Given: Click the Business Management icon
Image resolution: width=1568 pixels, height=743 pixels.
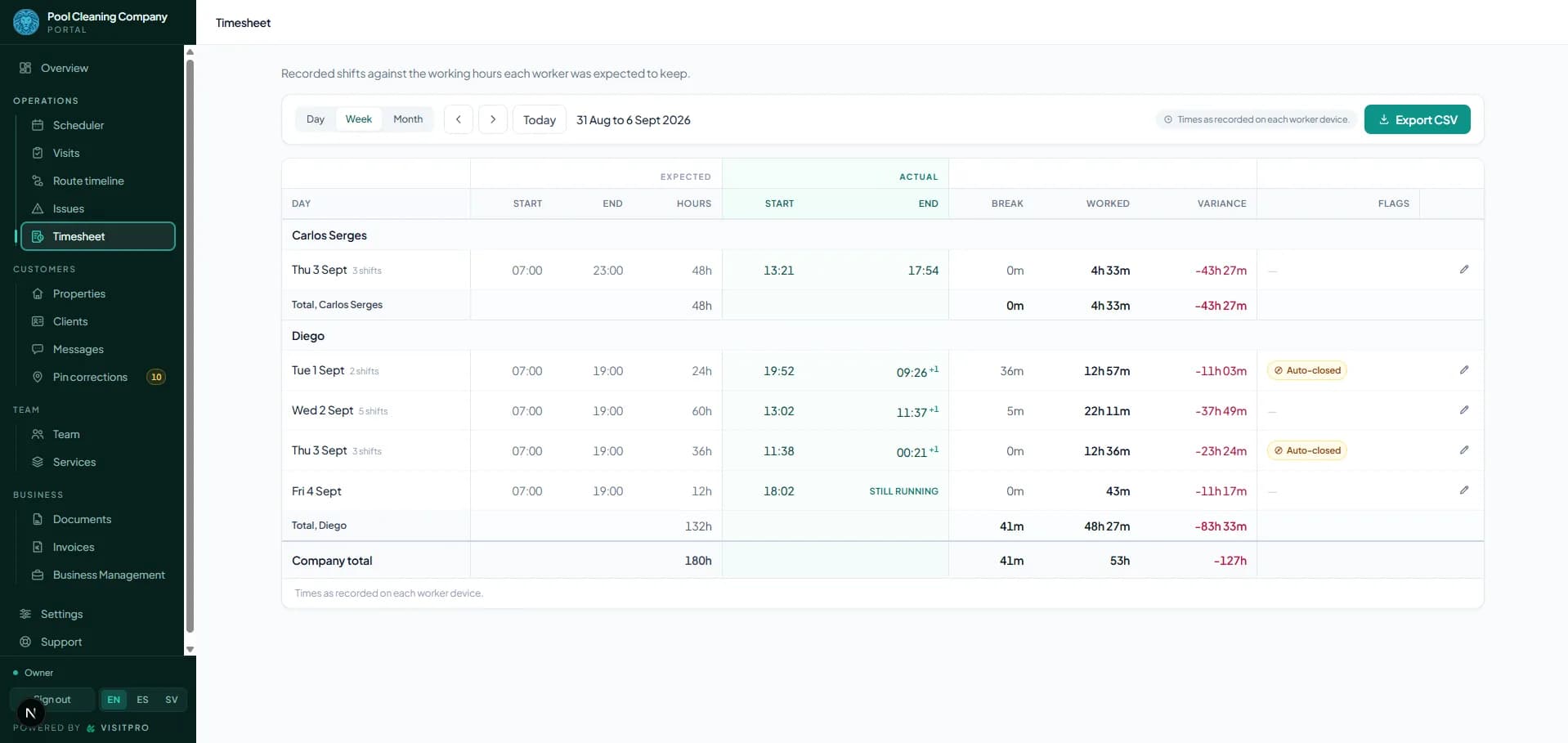Looking at the screenshot, I should (38, 575).
